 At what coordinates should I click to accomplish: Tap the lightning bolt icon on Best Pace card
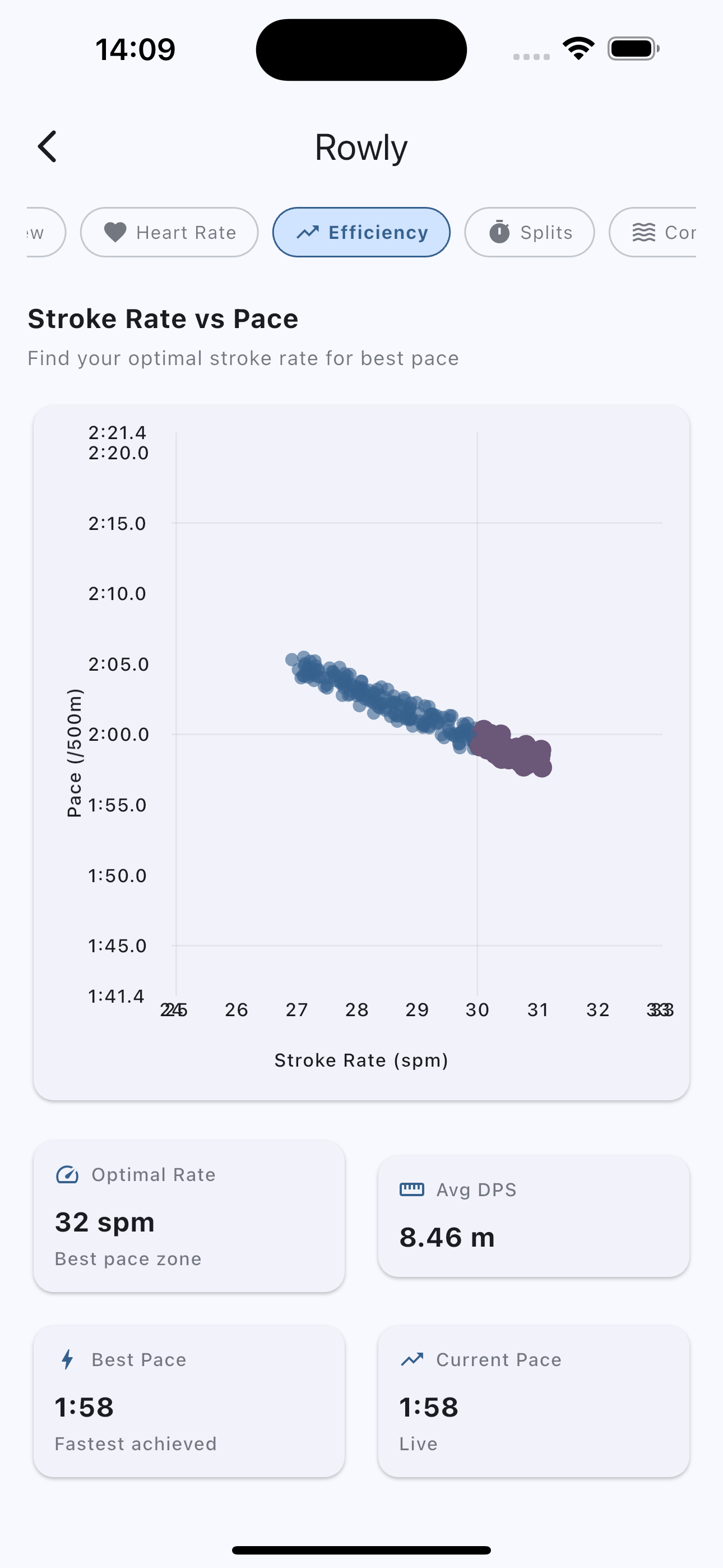click(68, 1359)
